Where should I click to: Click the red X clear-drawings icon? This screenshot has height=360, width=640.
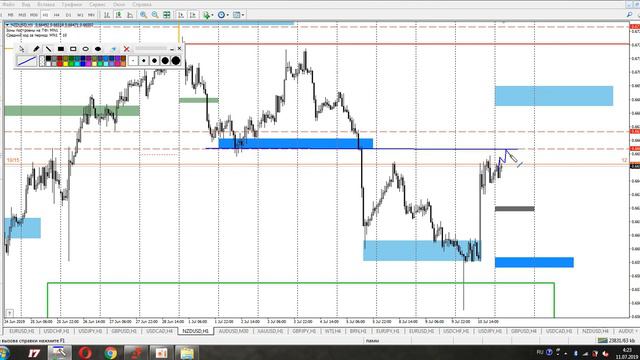[x=127, y=49]
